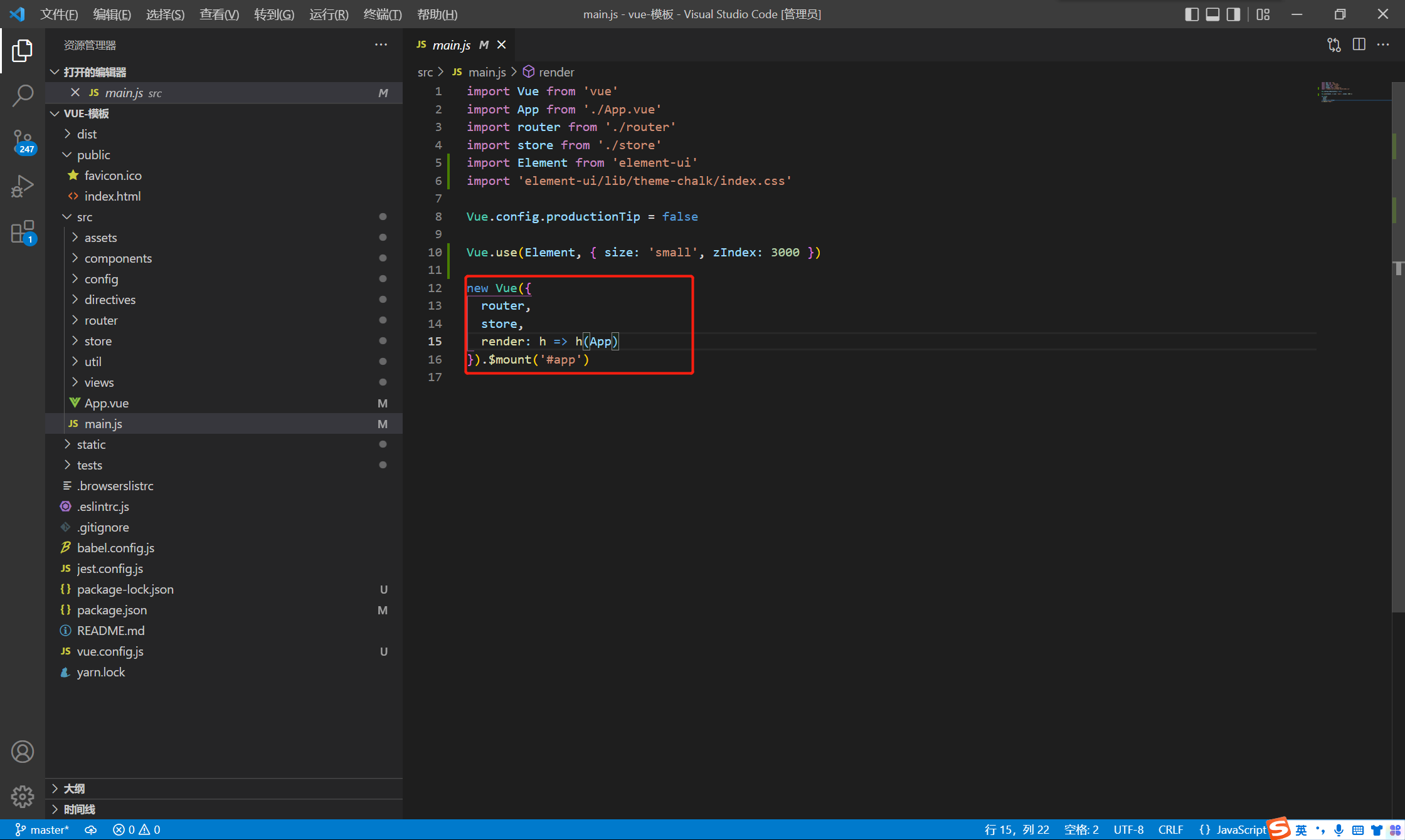Viewport: 1405px width, 840px height.
Task: Open the Manage gear icon
Action: [x=23, y=796]
